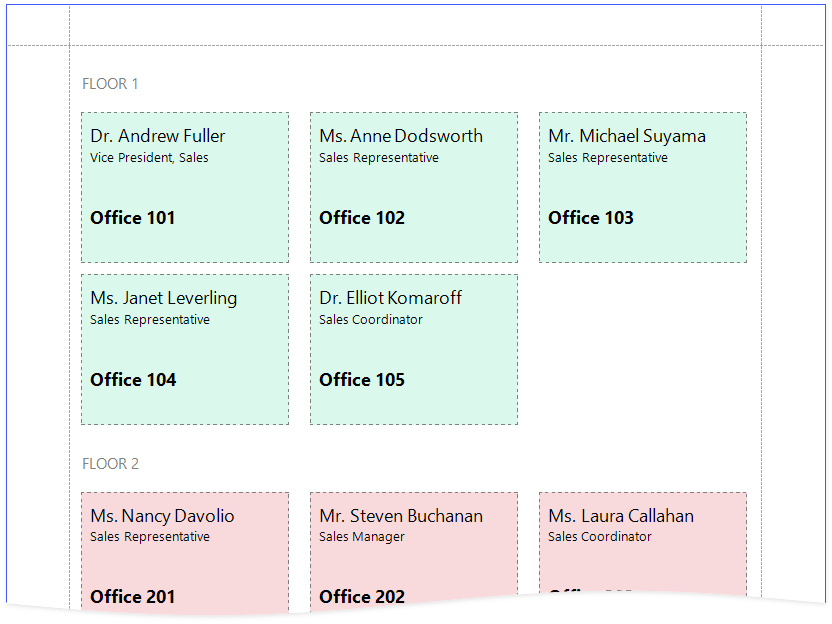Click the Office 201 label
The height and width of the screenshot is (624, 832).
[133, 597]
